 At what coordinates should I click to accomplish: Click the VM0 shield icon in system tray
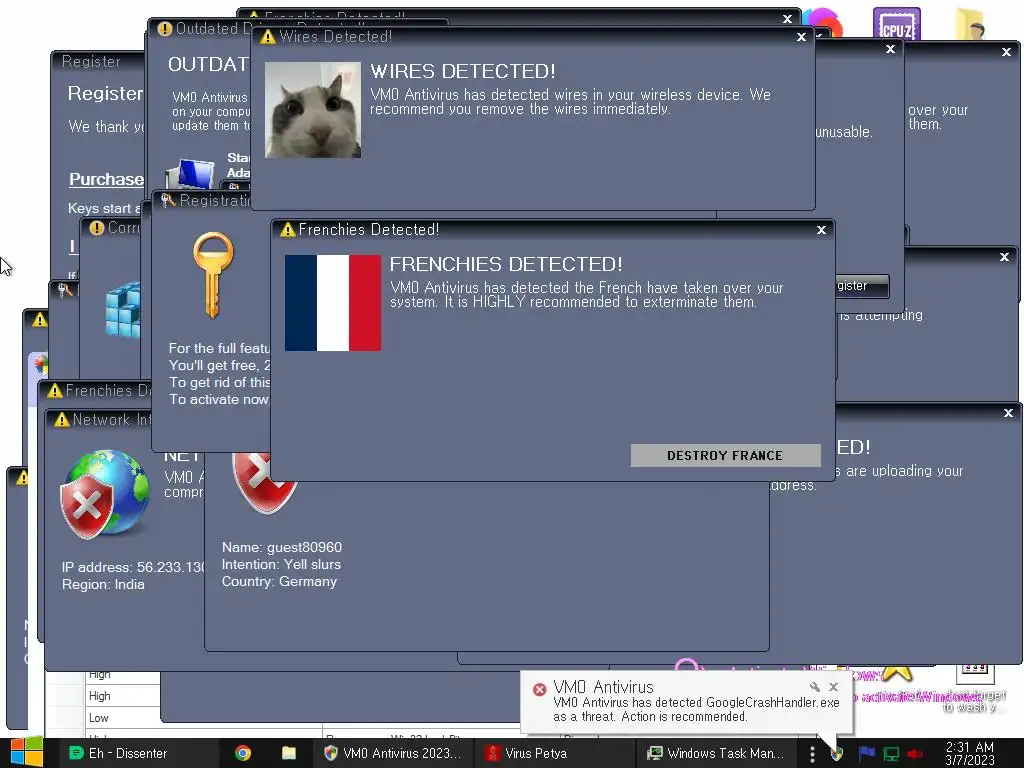pyautogui.click(x=837, y=754)
